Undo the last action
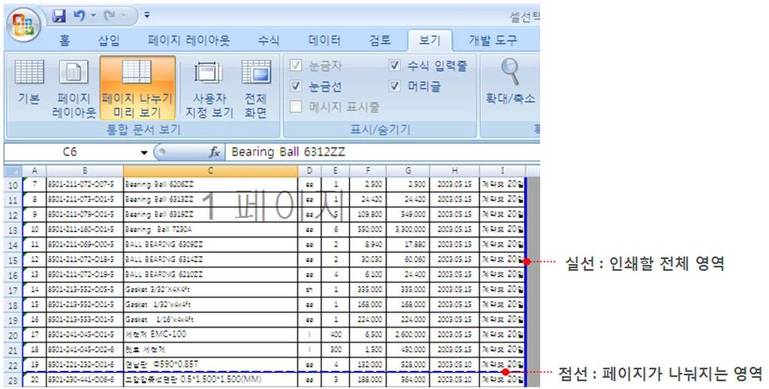Viewport: 769px width, 389px height. coord(79,16)
